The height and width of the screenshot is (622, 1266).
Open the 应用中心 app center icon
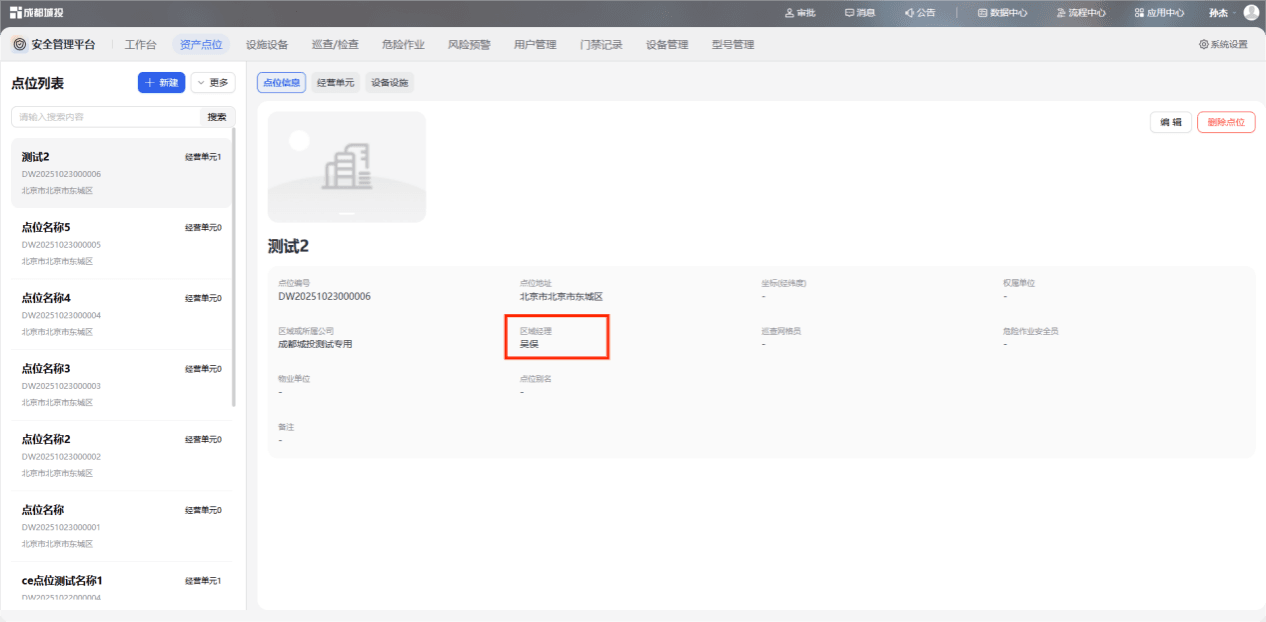point(1139,13)
